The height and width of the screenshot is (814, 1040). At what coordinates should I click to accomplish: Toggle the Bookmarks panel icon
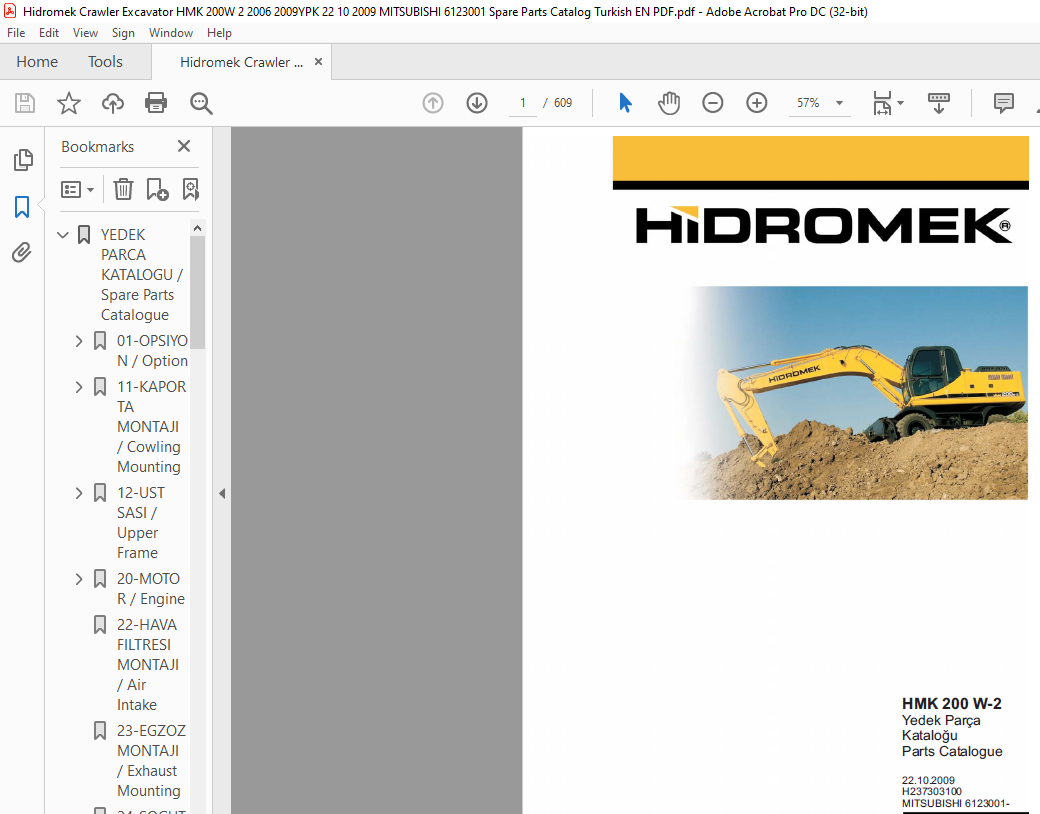point(22,207)
